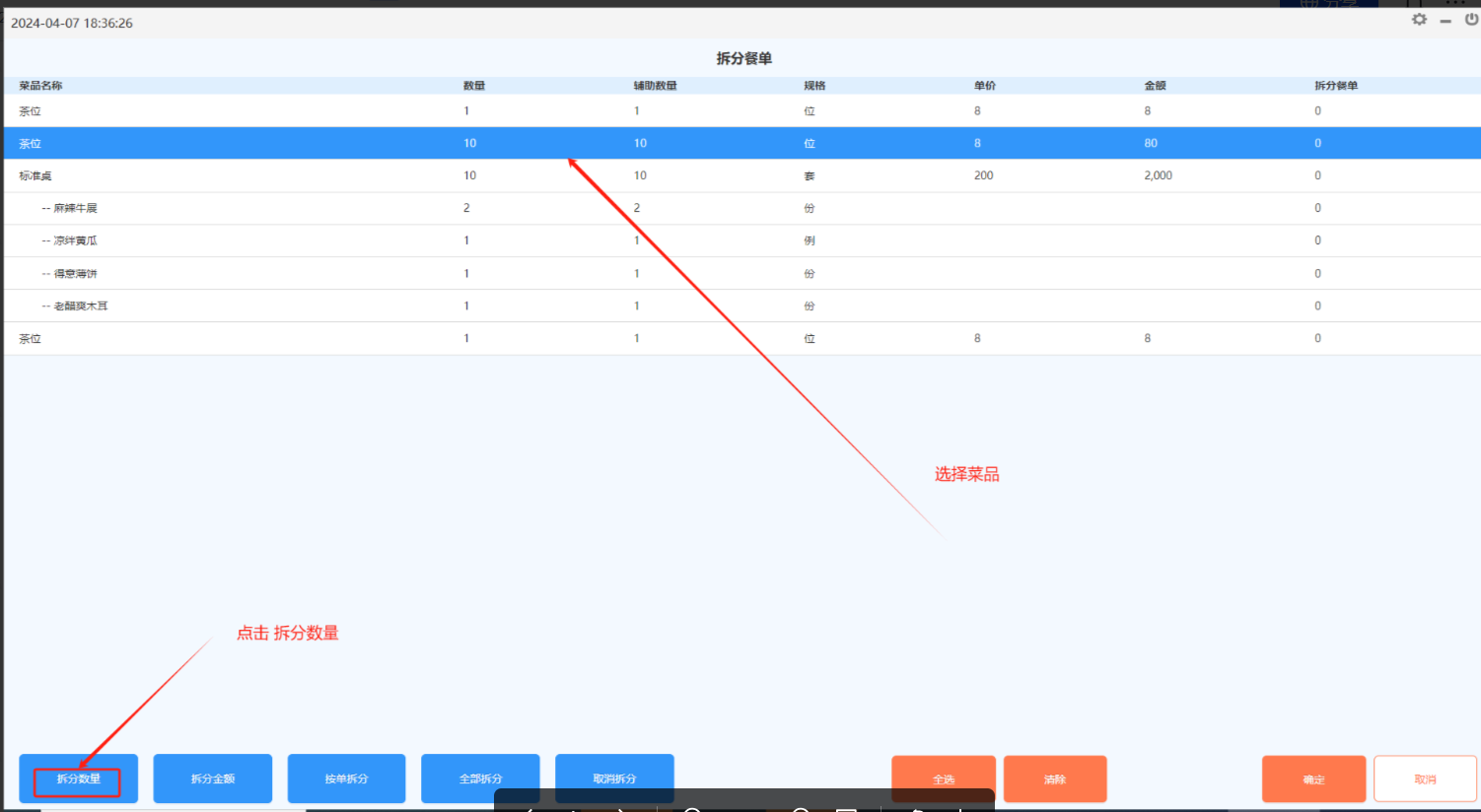Click the power icon to exit
Image resolution: width=1481 pixels, height=812 pixels.
1471,20
